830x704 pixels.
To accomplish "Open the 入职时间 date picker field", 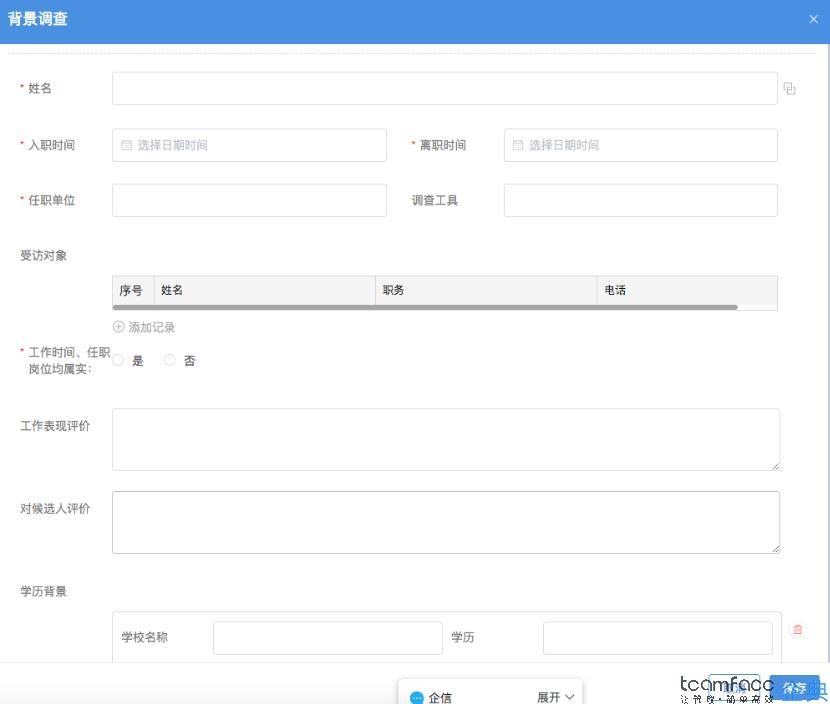I will click(249, 145).
